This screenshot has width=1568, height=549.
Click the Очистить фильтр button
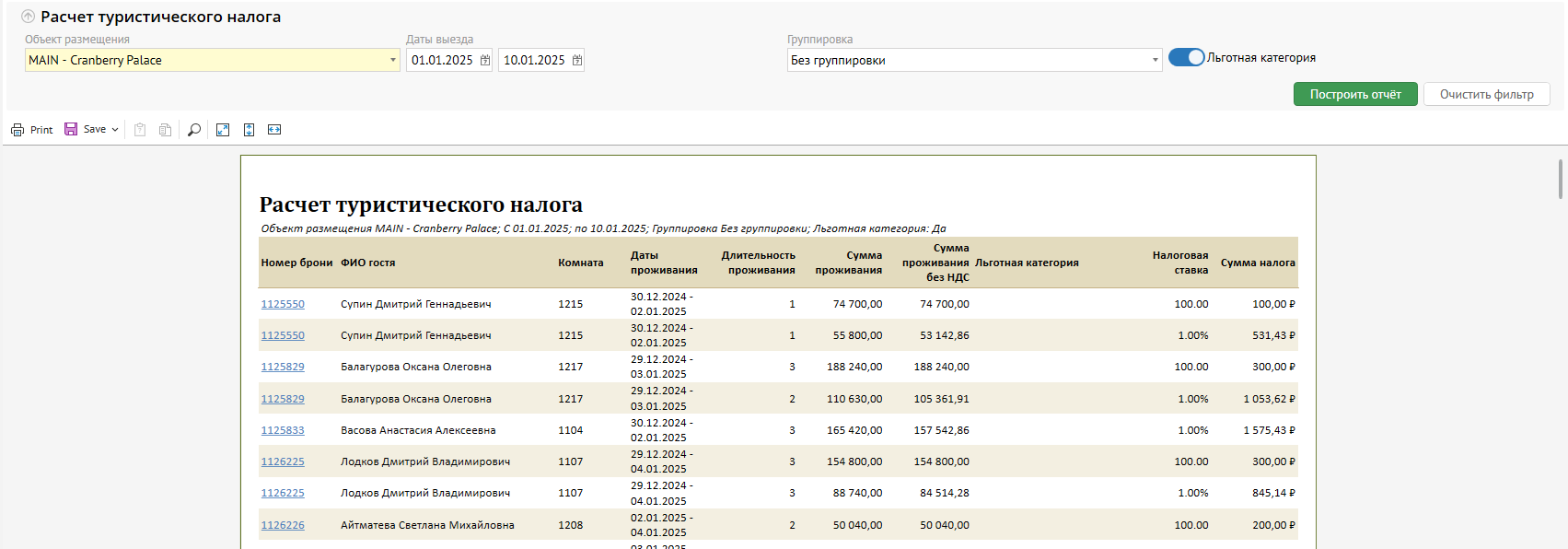pyautogui.click(x=1486, y=94)
